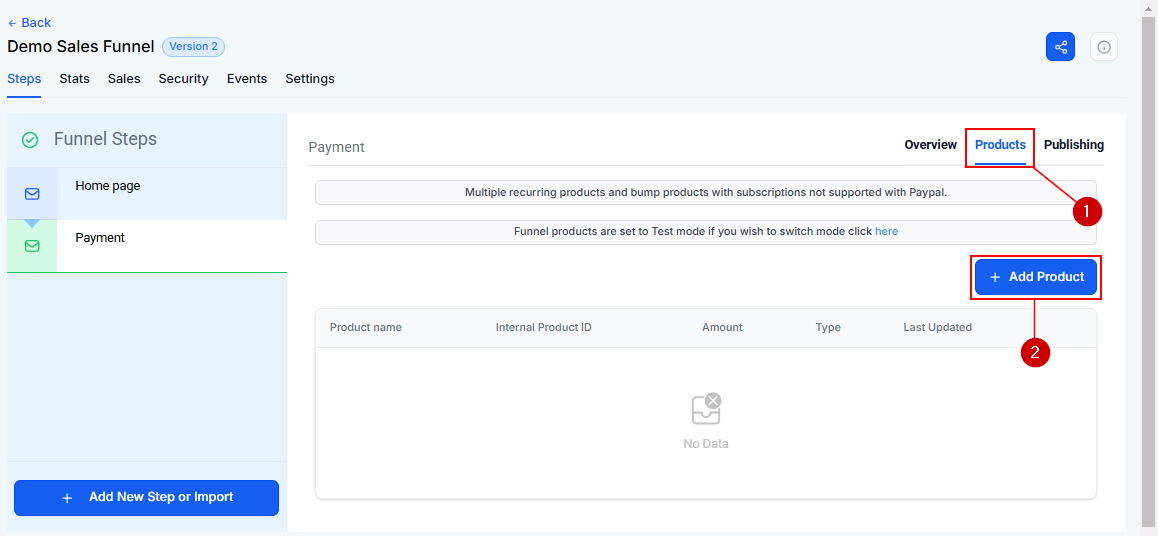Viewport: 1158px width, 536px height.
Task: Click the Payment step envelope icon
Action: pos(32,246)
